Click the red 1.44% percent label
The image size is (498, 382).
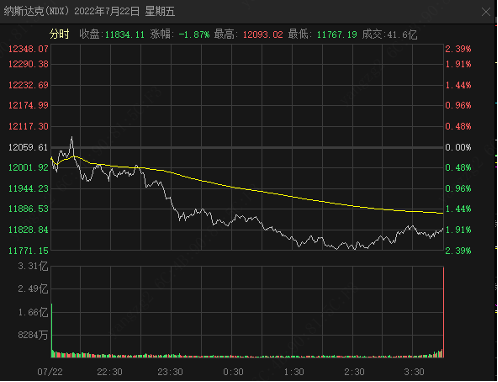coord(458,85)
